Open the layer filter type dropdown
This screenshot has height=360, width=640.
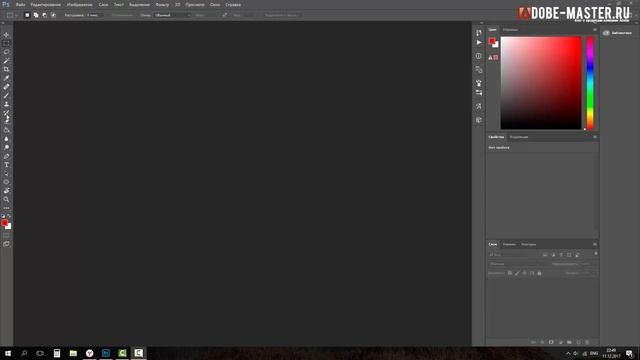coord(509,255)
